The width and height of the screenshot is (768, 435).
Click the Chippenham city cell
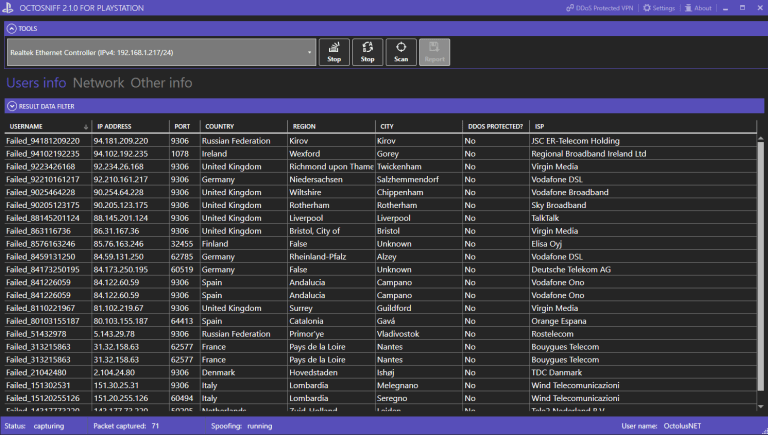coord(400,193)
